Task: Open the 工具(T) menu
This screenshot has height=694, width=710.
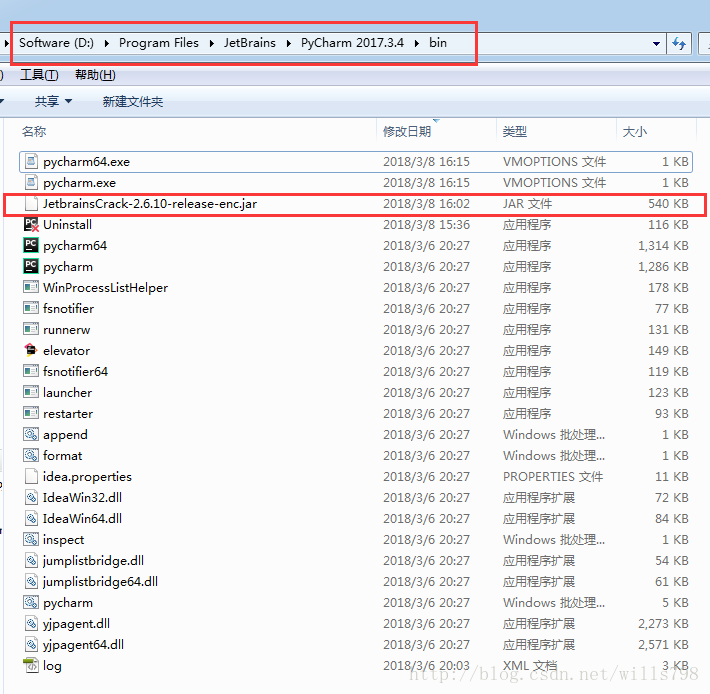Action: pyautogui.click(x=39, y=75)
